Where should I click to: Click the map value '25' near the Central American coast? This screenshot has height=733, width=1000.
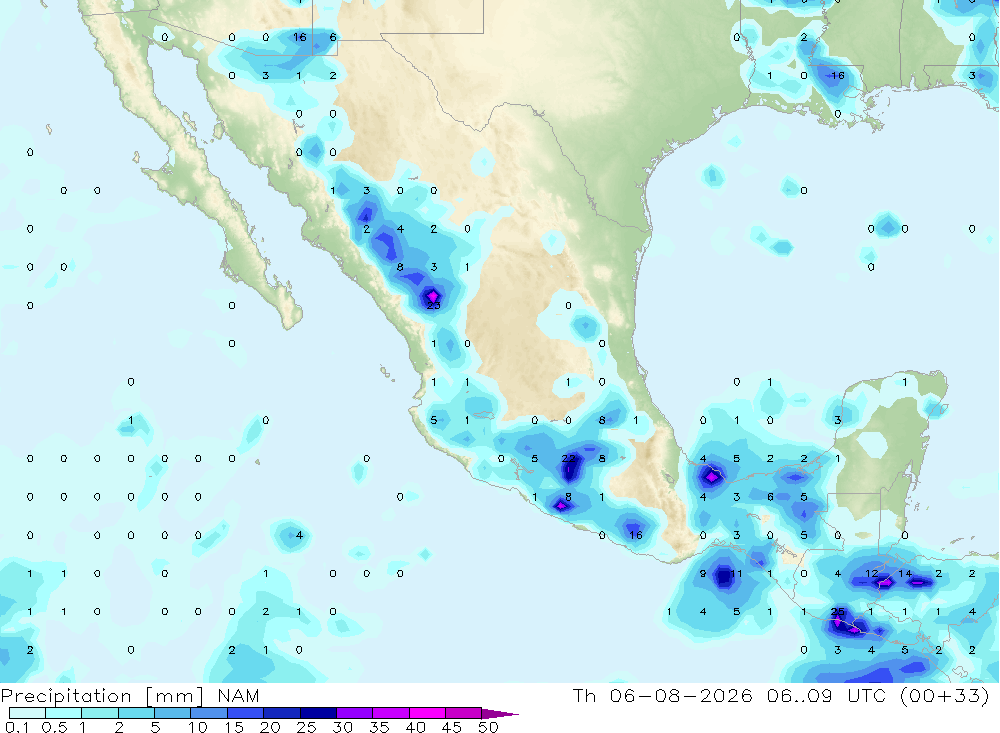[x=837, y=612]
